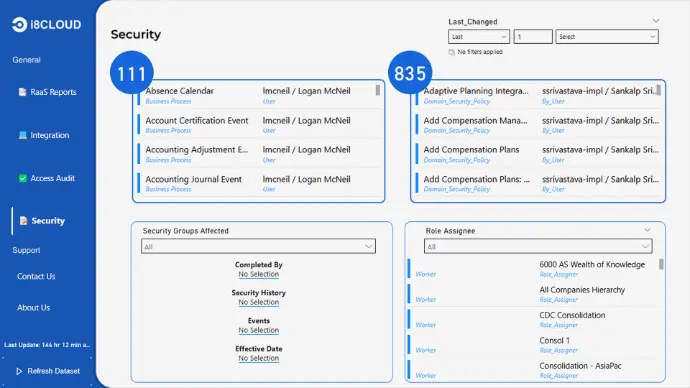Viewport: 690px width, 388px height.
Task: Select Add Compensation Mana... row
Action: pyautogui.click(x=538, y=124)
